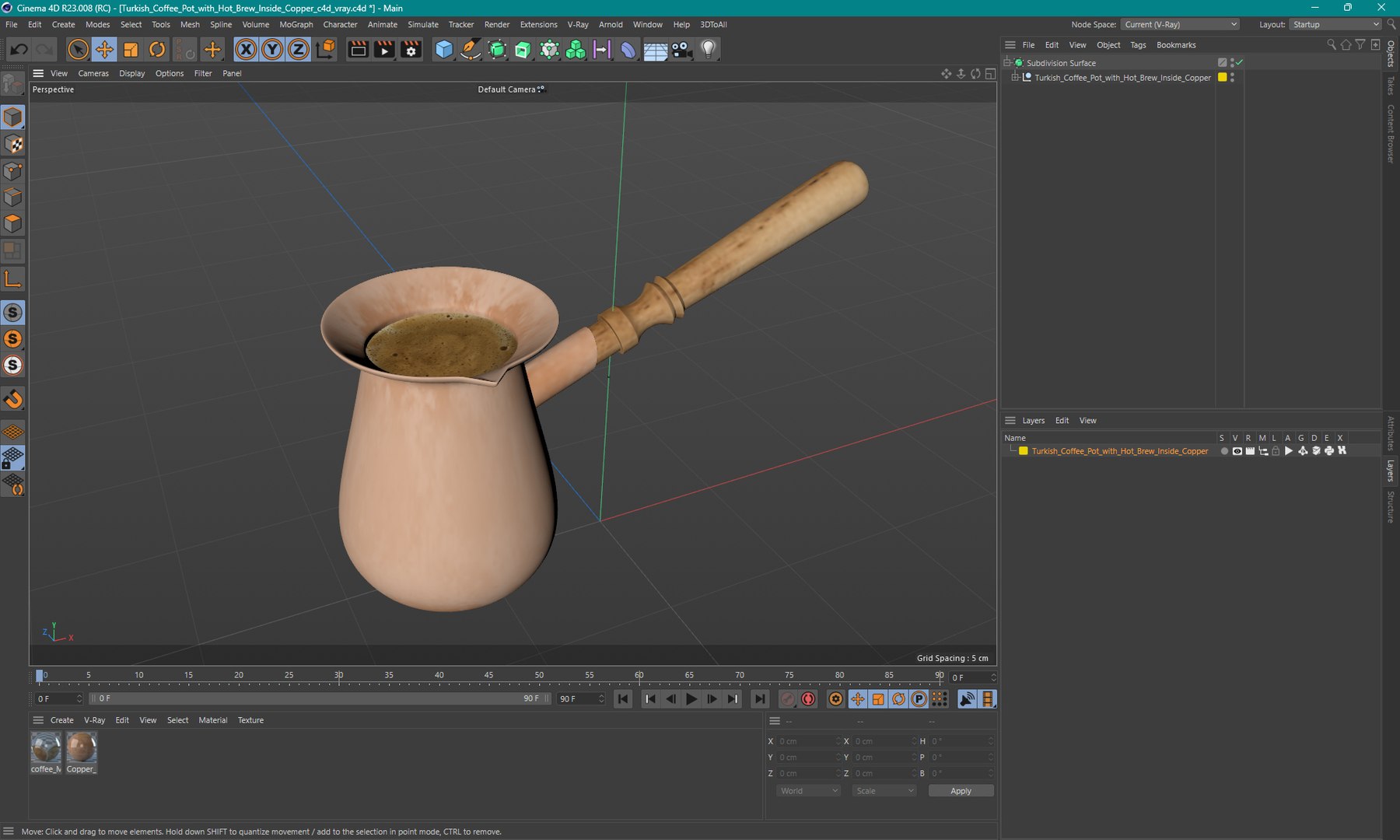Render to Picture Viewer icon
Image resolution: width=1400 pixels, height=840 pixels.
pos(384,50)
